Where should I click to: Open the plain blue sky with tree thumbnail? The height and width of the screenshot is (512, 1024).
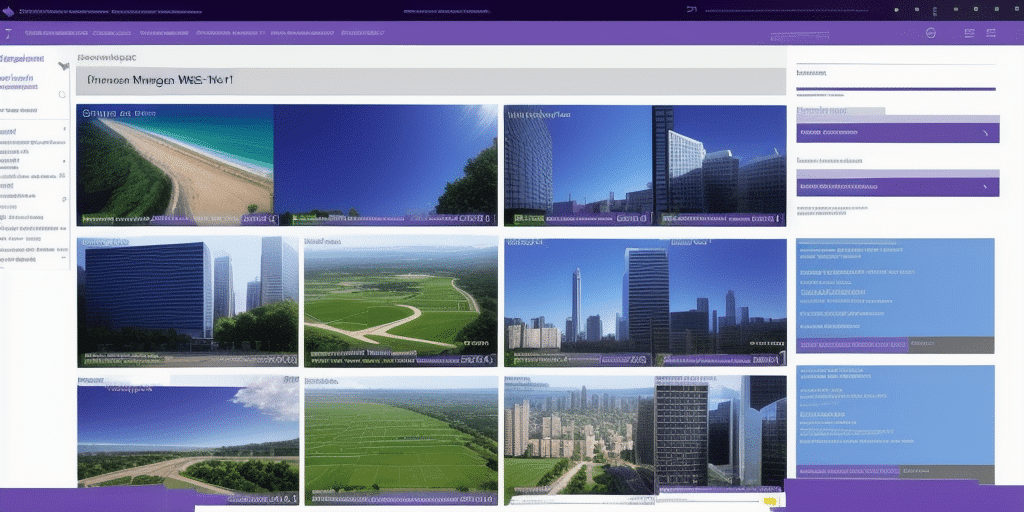coord(385,165)
